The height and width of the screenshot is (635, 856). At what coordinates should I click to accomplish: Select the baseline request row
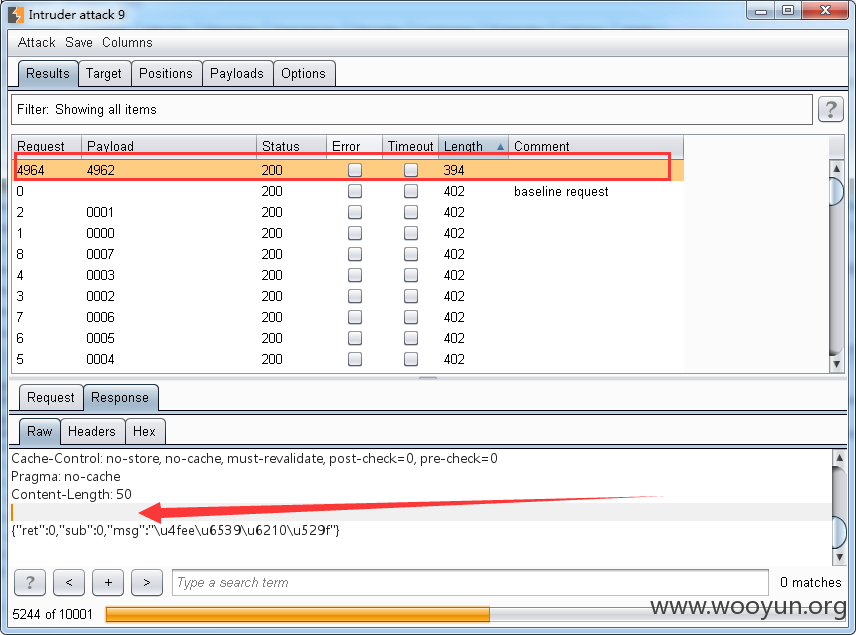click(x=347, y=191)
